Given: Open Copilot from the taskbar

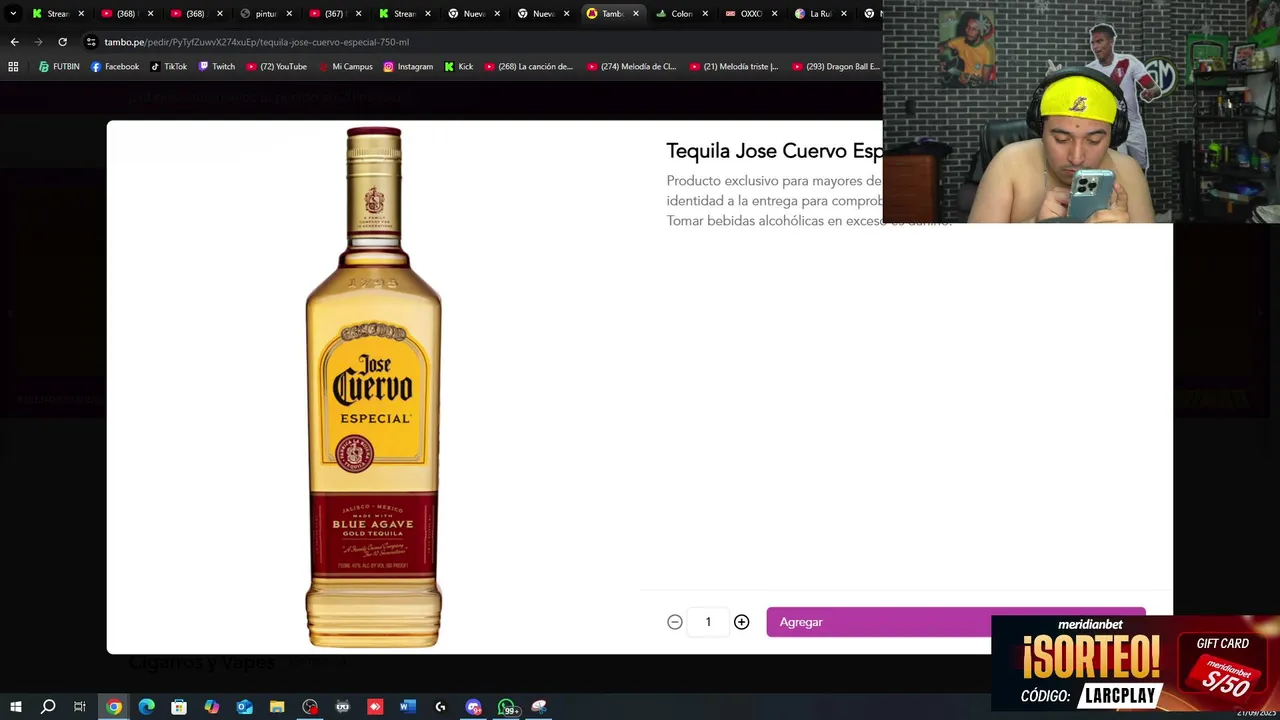Looking at the screenshot, I should coord(212,707).
